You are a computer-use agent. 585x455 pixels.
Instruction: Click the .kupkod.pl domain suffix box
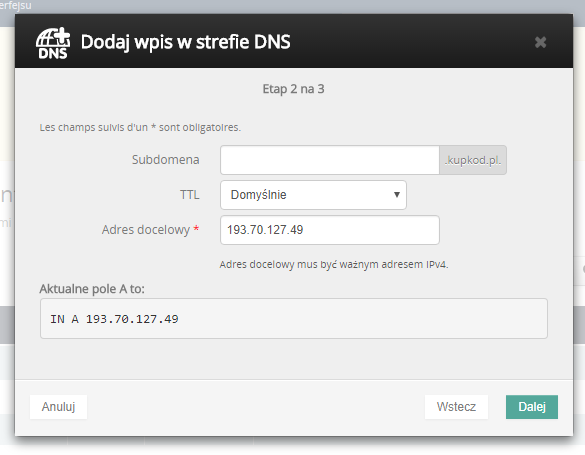pos(473,160)
